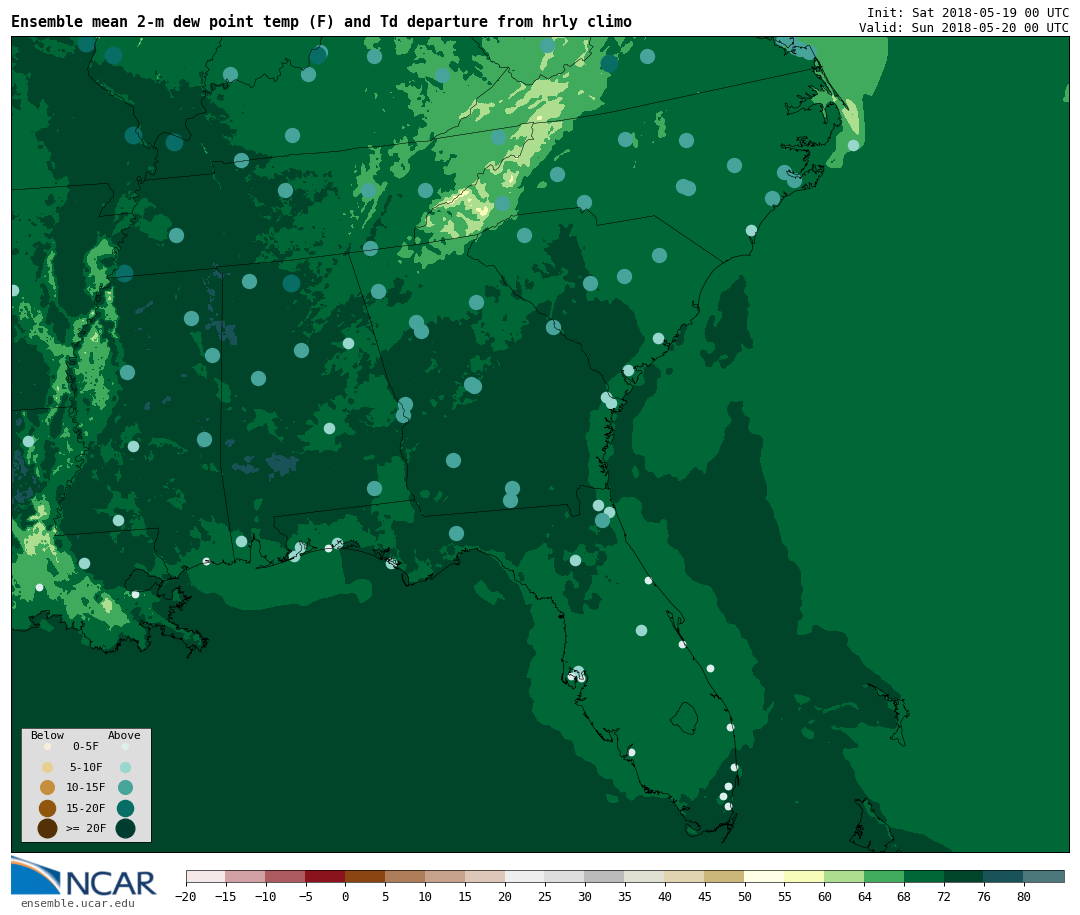Image resolution: width=1080 pixels, height=915 pixels.
Task: Select the colorbar segment between -10 and -5
Action: [286, 876]
